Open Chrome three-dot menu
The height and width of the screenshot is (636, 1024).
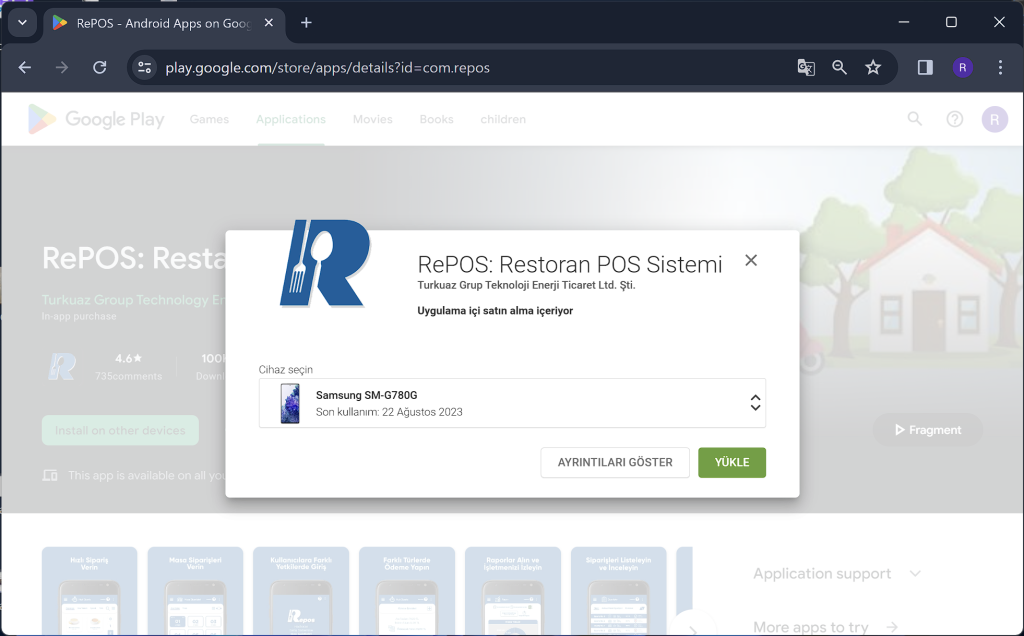tap(1000, 67)
